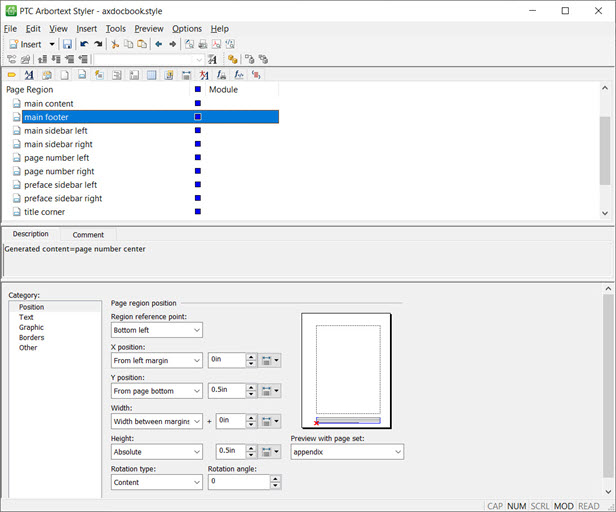Cut the selection with the scissors icon
This screenshot has width=616, height=512.
(115, 44)
